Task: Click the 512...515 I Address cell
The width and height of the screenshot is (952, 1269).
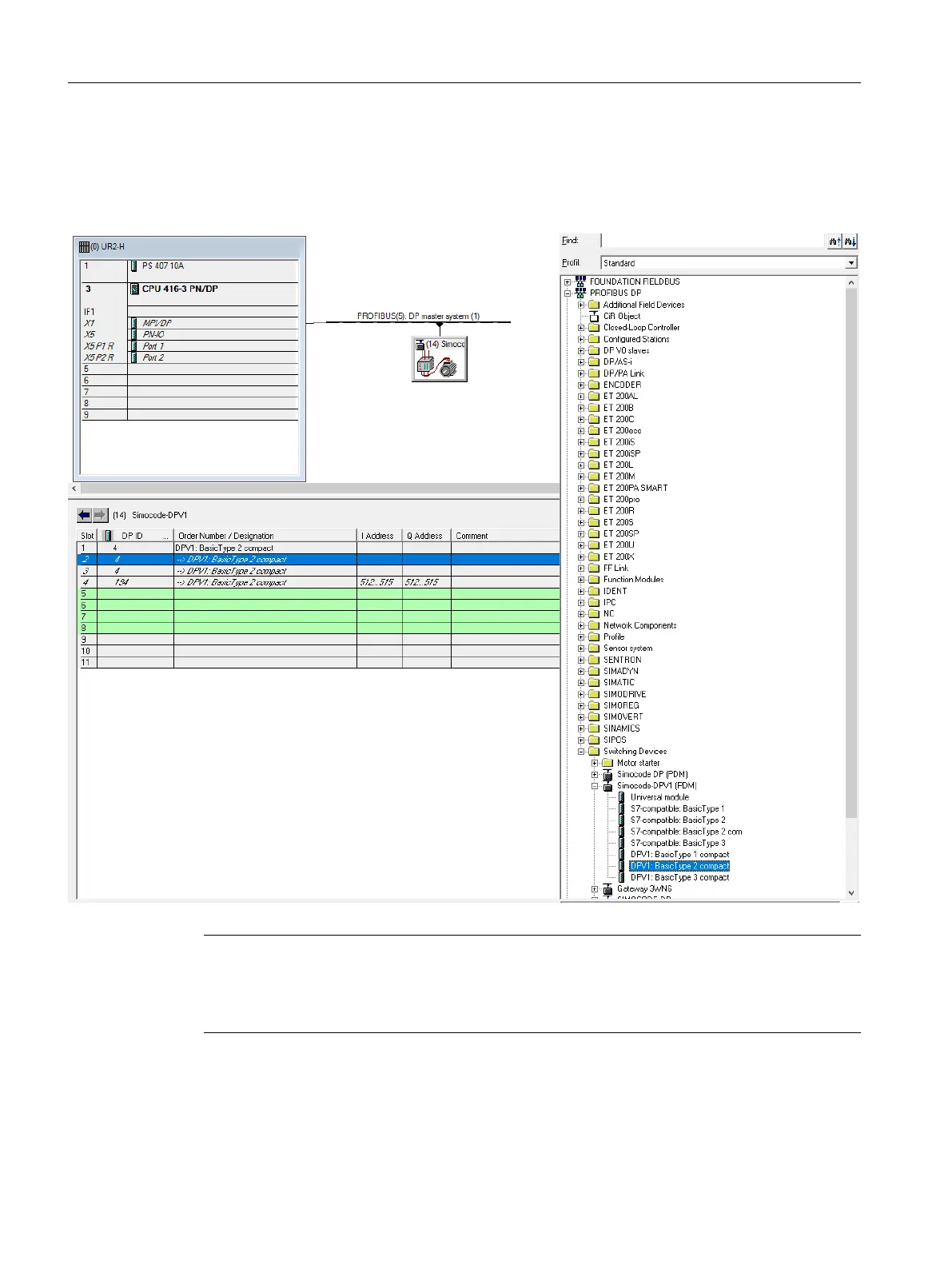Action: (x=380, y=582)
